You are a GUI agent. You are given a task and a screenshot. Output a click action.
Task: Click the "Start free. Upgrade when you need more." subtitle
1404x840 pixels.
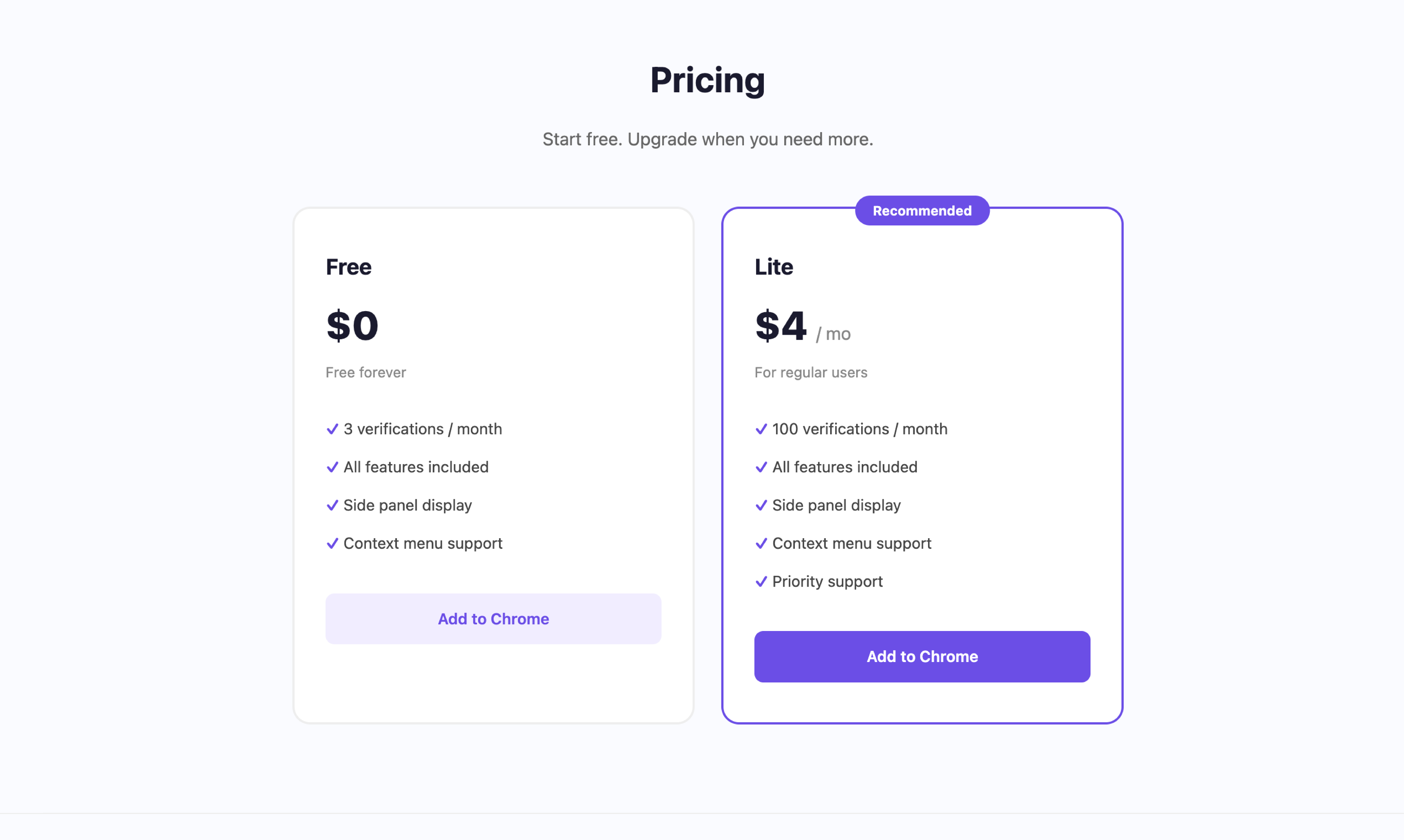(708, 139)
